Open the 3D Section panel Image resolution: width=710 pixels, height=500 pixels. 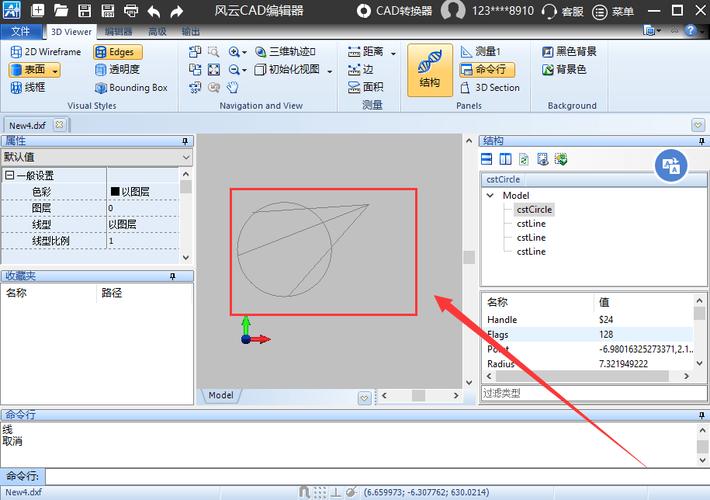point(490,87)
